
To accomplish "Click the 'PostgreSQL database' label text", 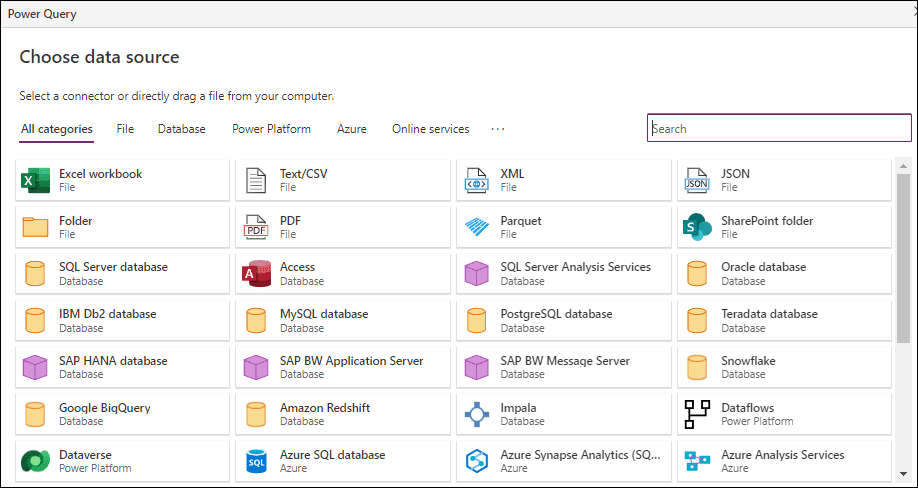I will pyautogui.click(x=556, y=314).
